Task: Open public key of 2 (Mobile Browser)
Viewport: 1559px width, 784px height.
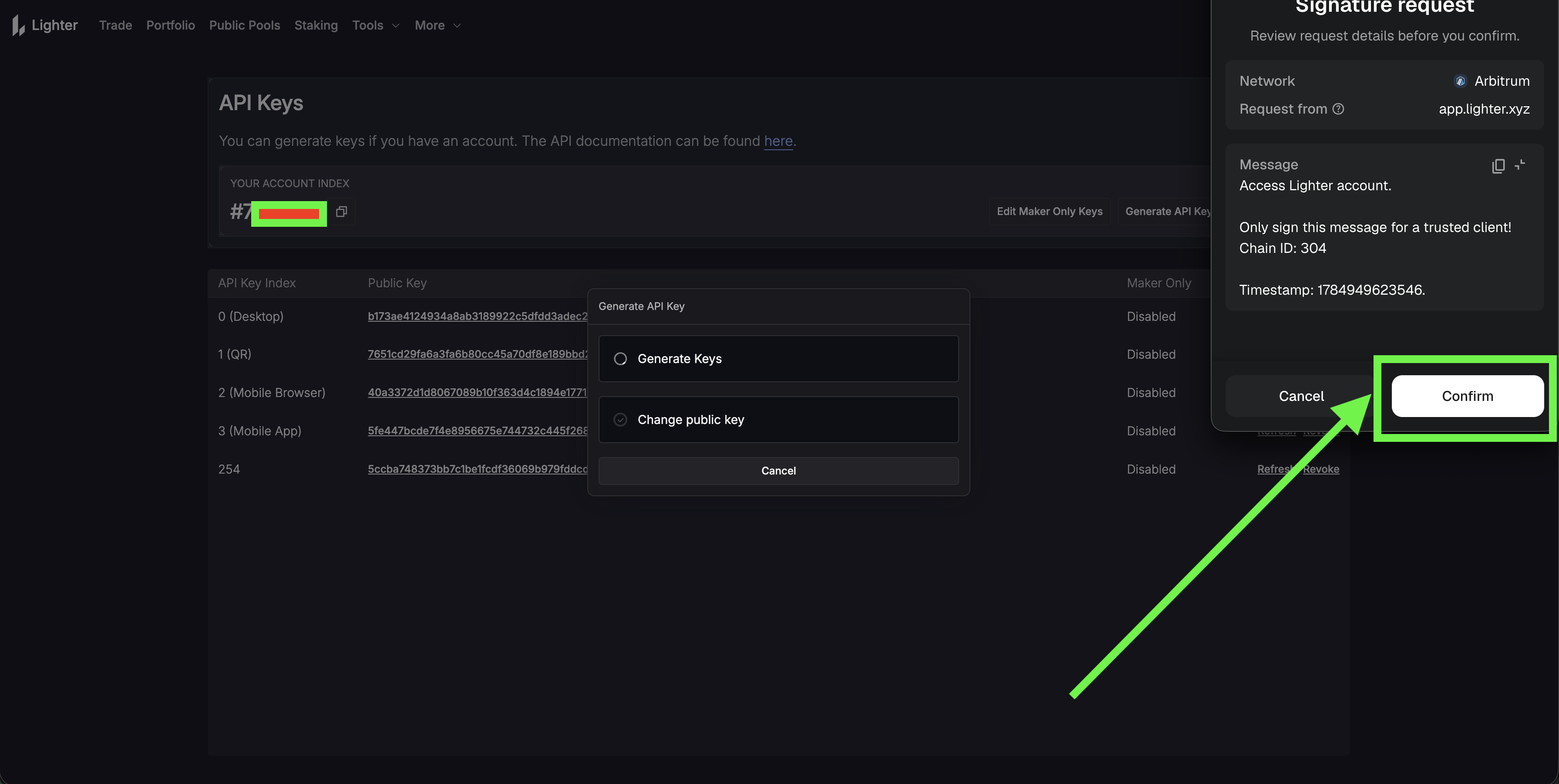Action: pos(478,393)
